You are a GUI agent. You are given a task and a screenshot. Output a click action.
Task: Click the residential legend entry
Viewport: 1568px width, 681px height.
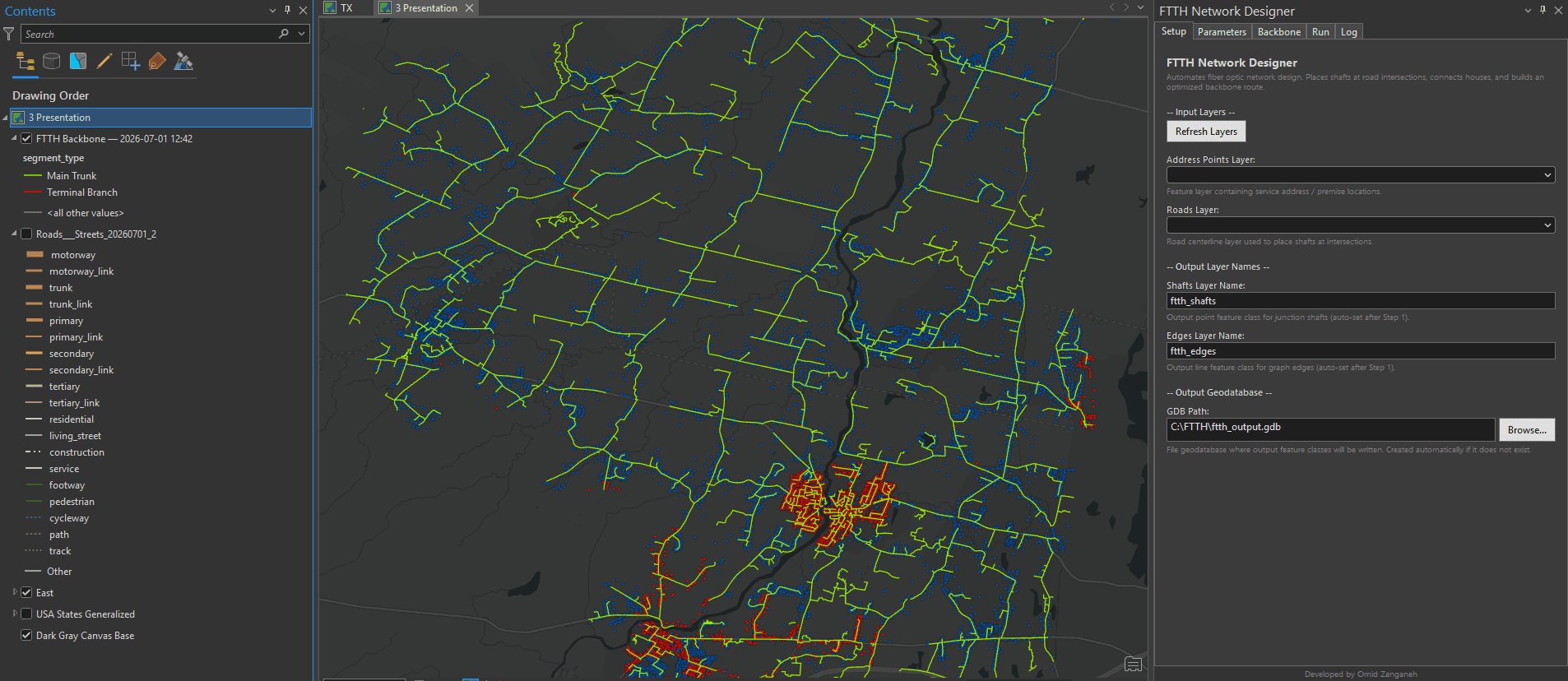[72, 419]
